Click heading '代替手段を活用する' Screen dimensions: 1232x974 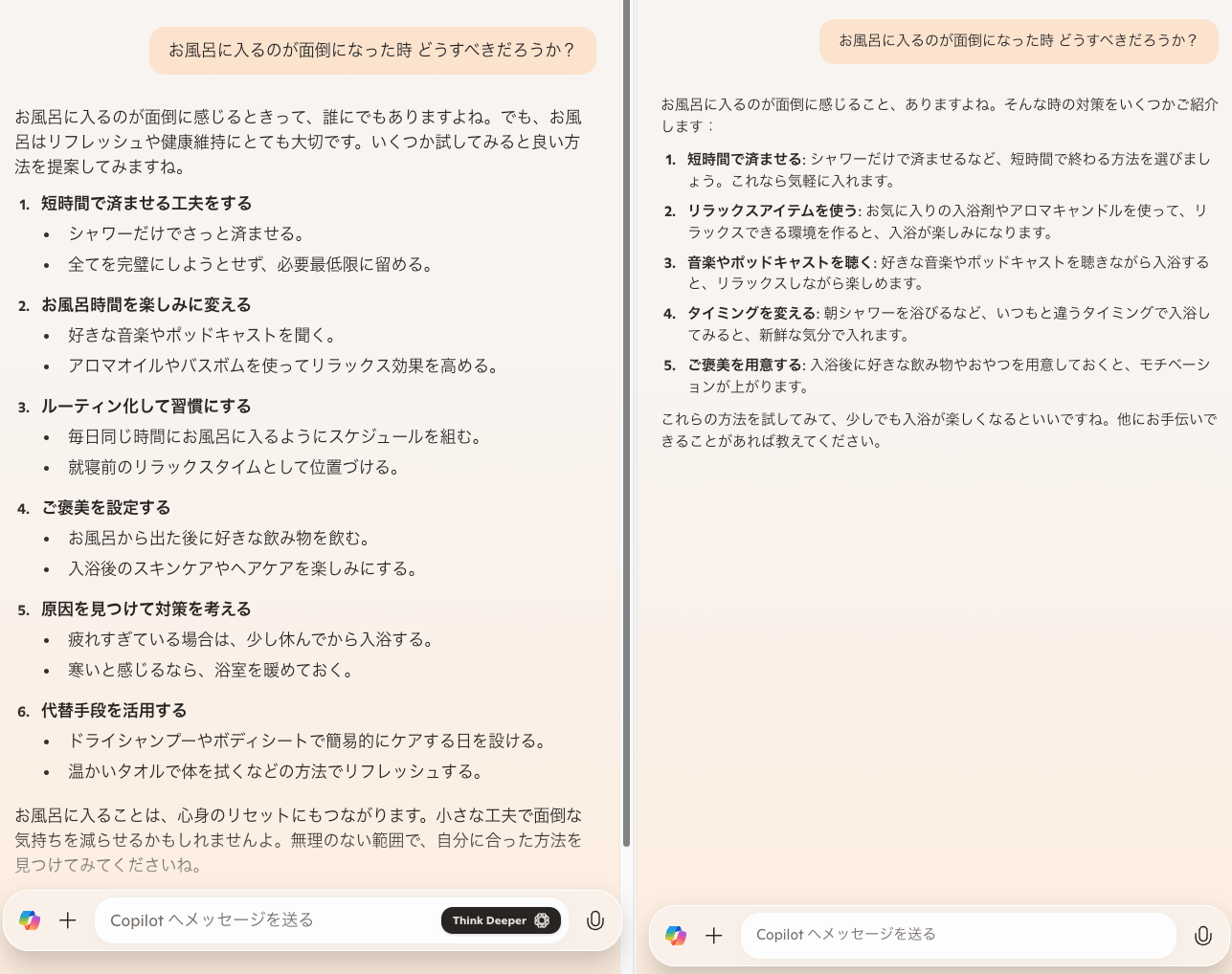point(114,710)
